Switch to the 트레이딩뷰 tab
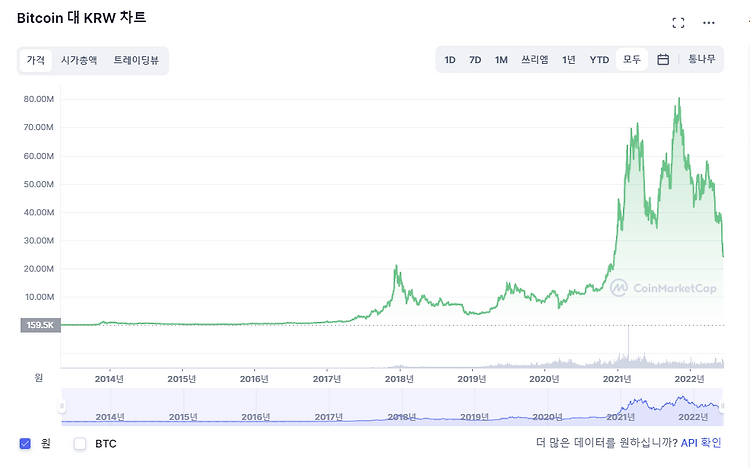The width and height of the screenshot is (750, 468). tap(136, 60)
